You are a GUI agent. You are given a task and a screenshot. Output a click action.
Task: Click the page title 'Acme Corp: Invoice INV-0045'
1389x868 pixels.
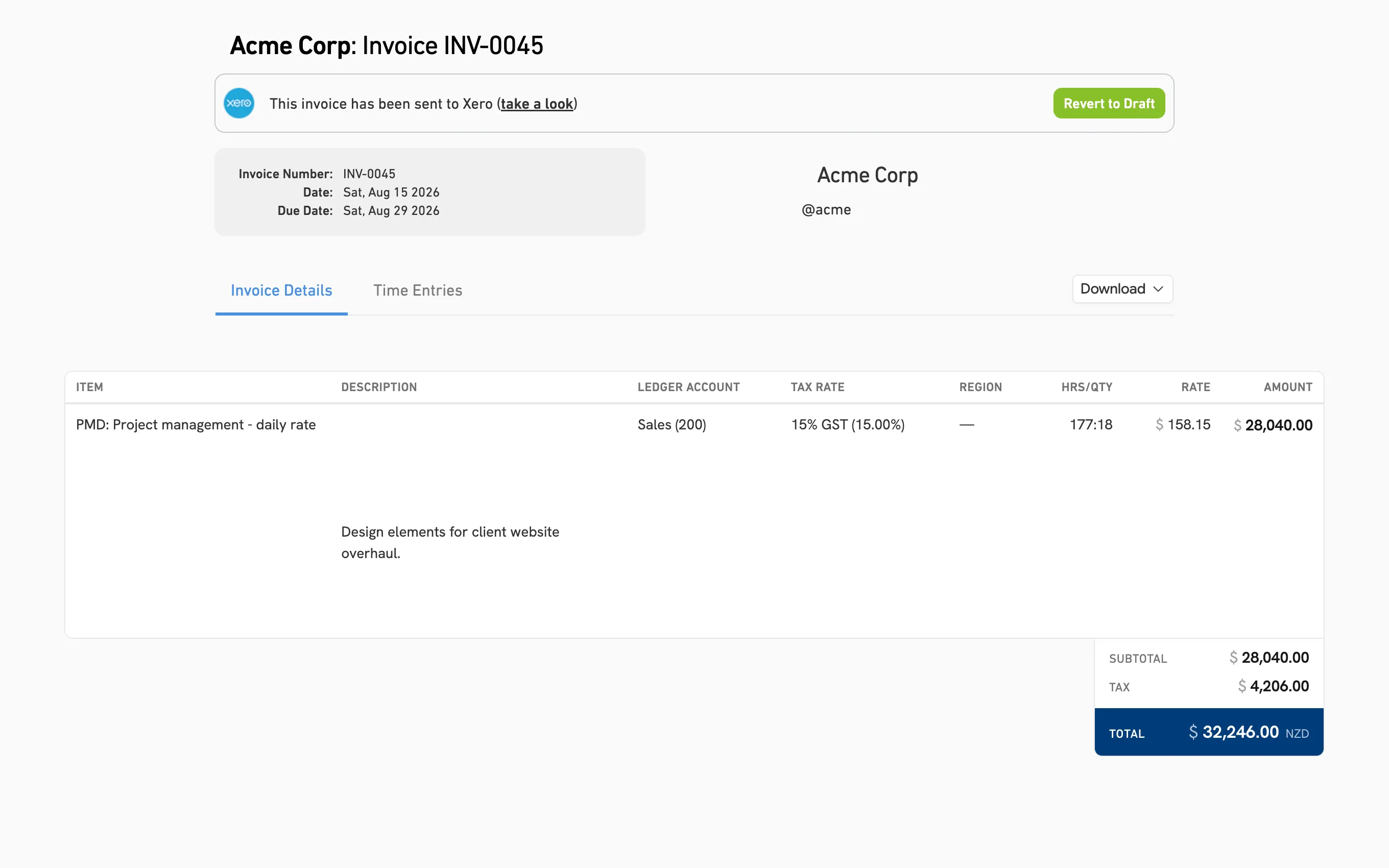coord(386,45)
